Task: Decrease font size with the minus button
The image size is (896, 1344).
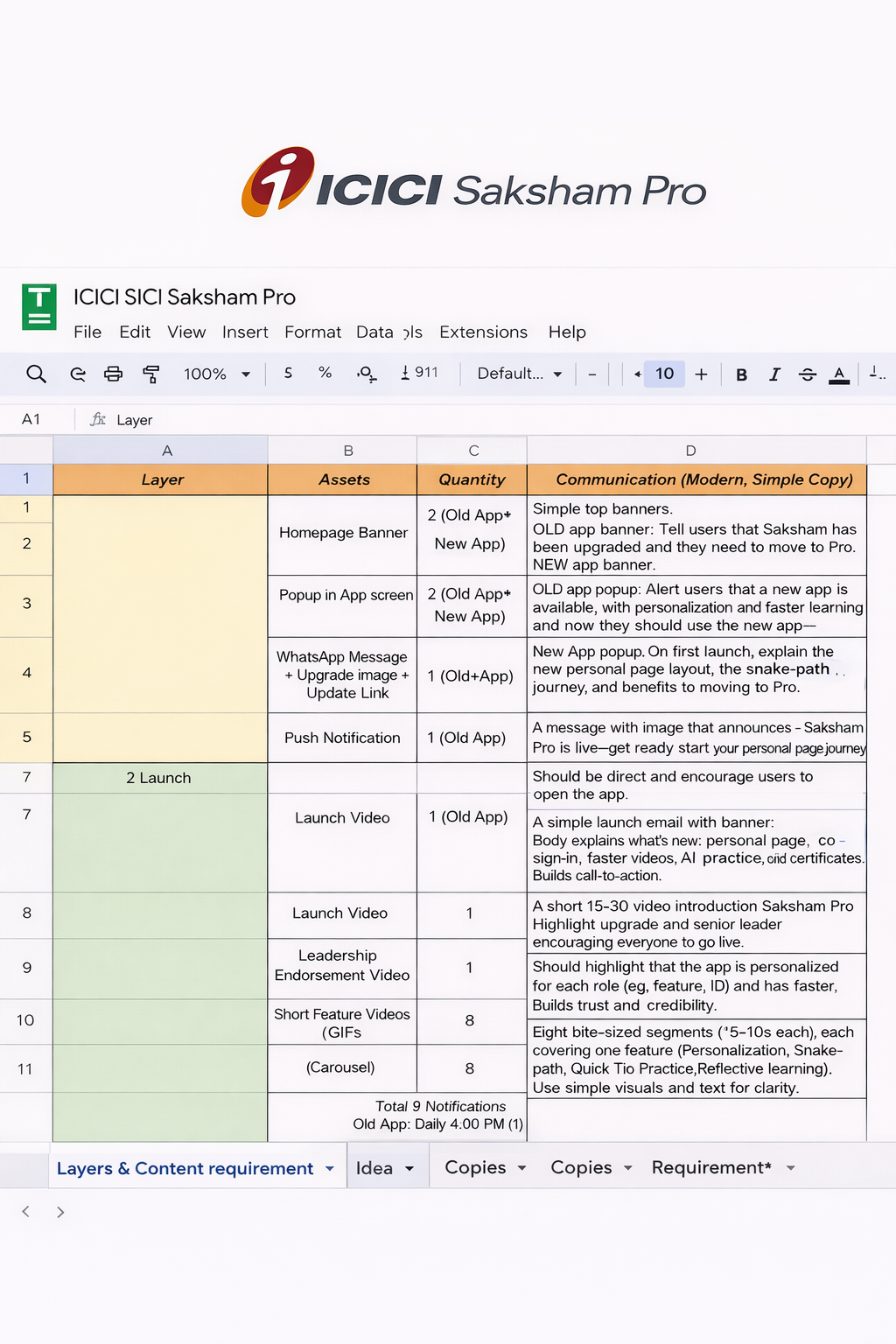Action: pyautogui.click(x=592, y=374)
